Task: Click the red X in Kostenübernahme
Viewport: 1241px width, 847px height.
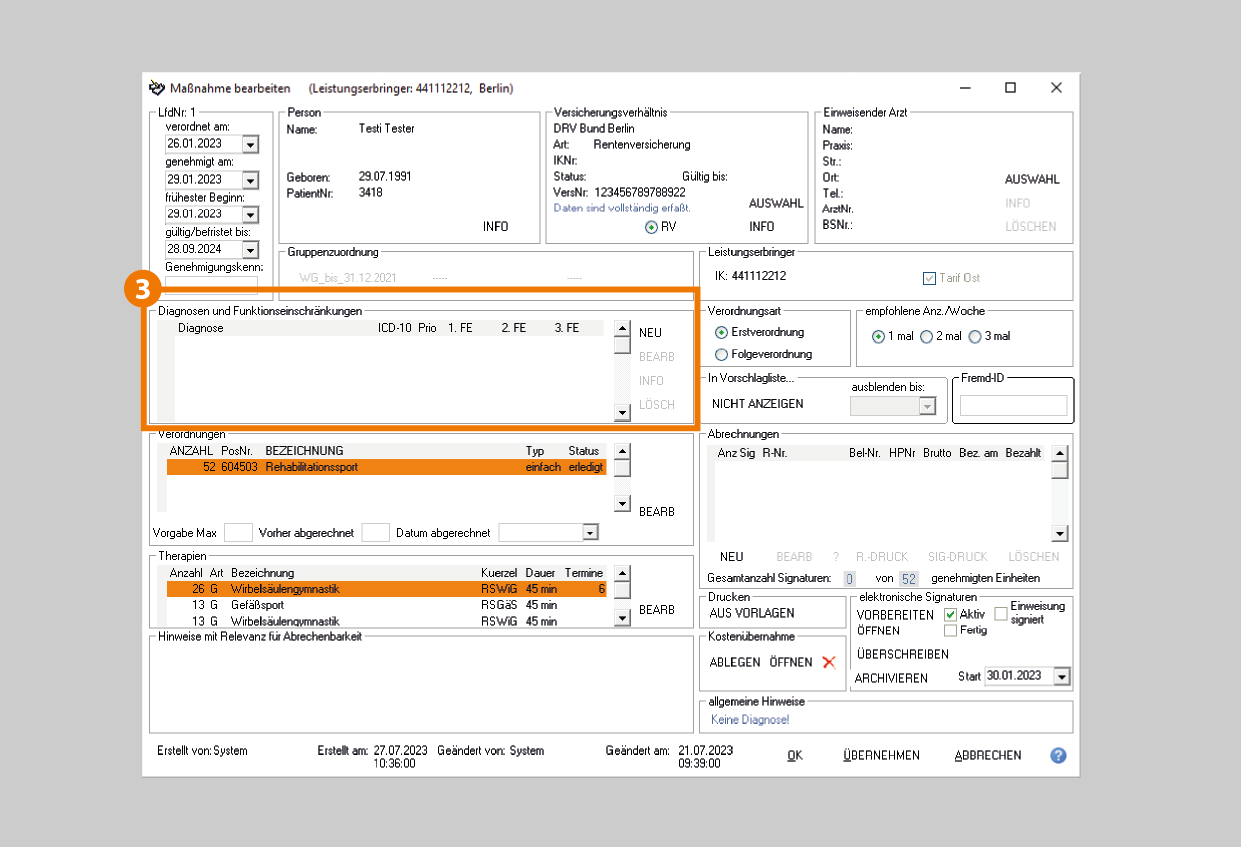Action: pos(828,662)
